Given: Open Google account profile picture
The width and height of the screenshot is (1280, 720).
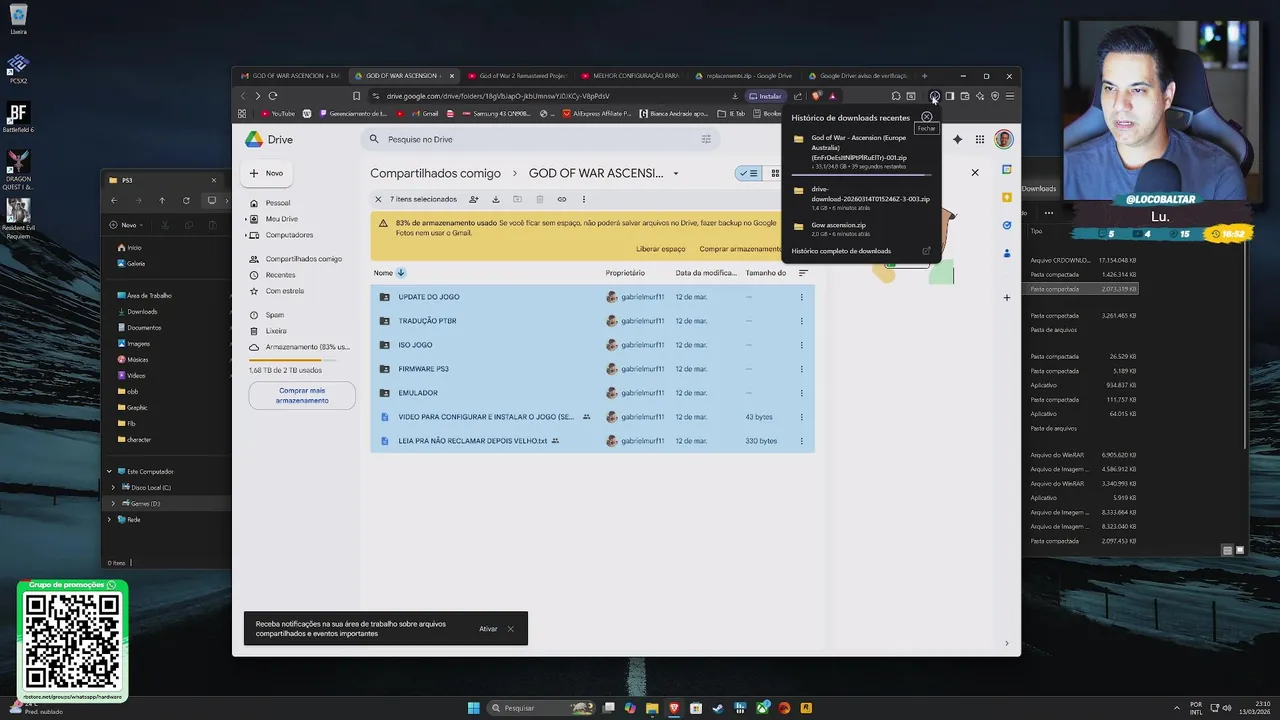Looking at the screenshot, I should click(1003, 139).
